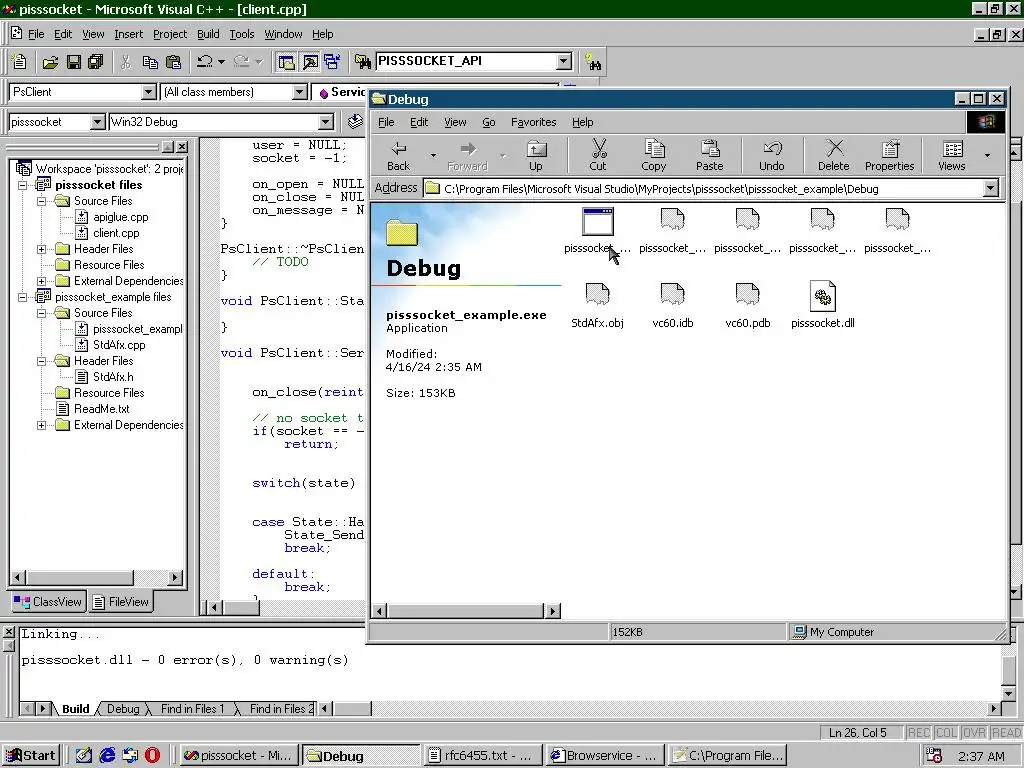Click the Start button
Viewport: 1024px width, 768px height.
click(x=31, y=756)
